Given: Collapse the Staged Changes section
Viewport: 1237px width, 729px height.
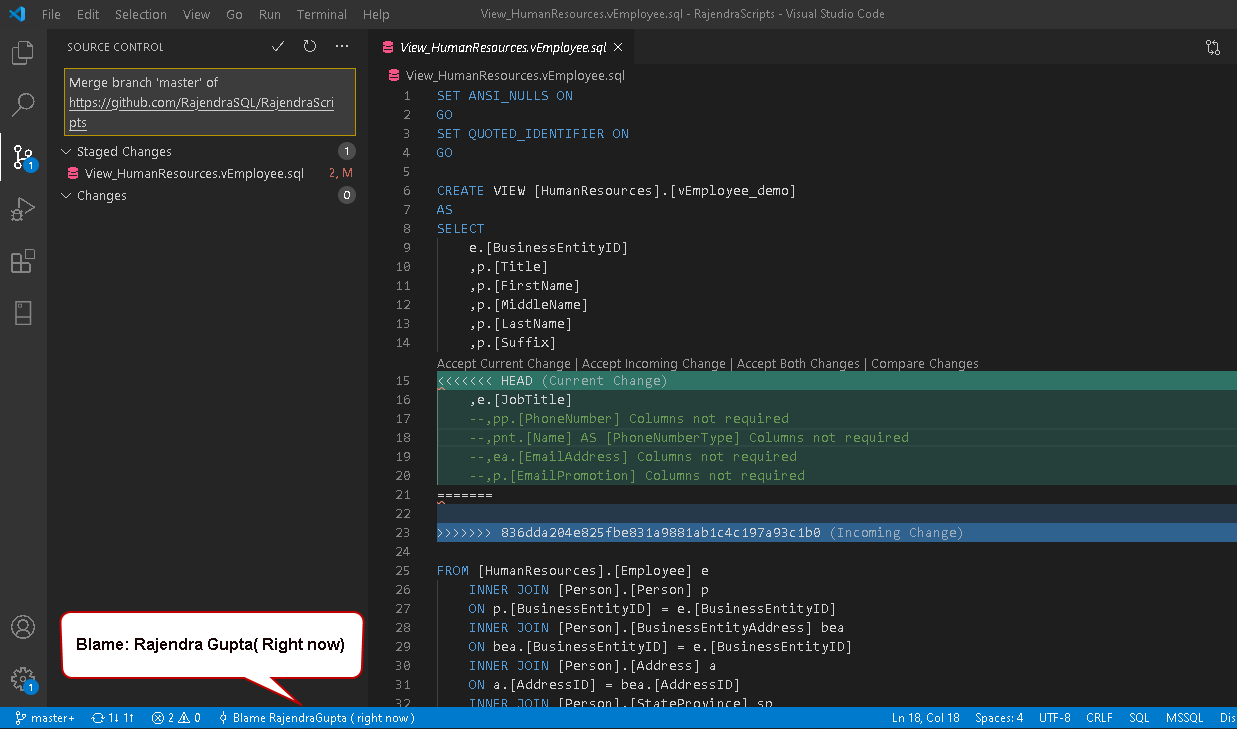Looking at the screenshot, I should click(66, 151).
